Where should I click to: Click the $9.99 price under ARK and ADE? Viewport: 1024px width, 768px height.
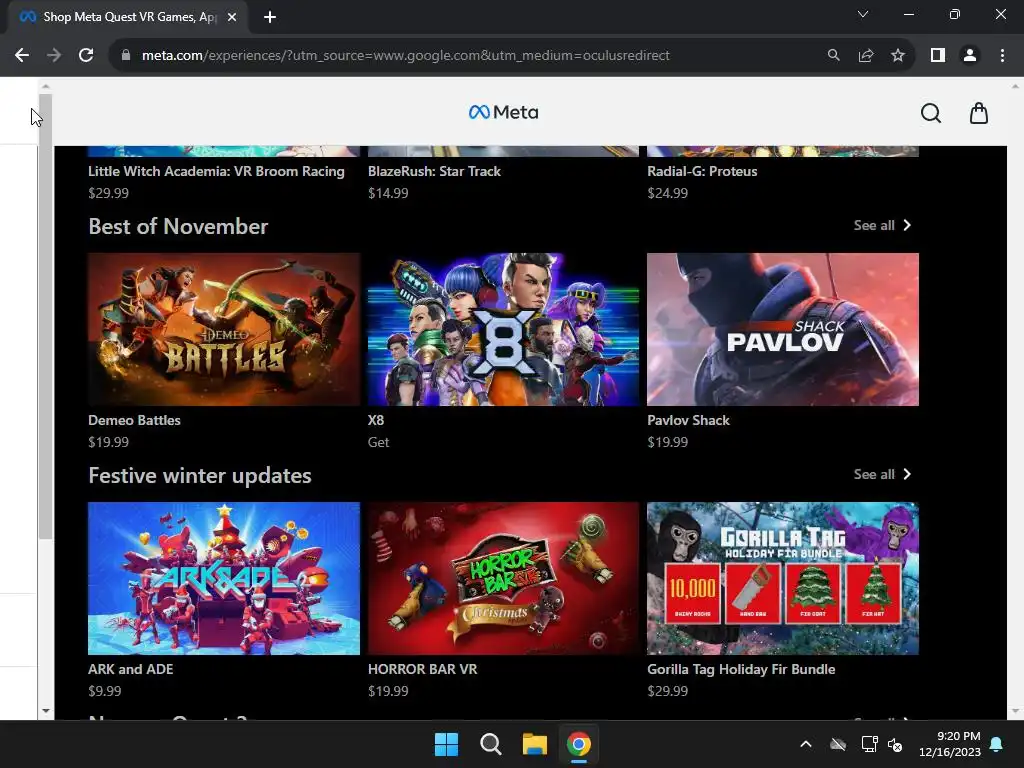pos(104,691)
